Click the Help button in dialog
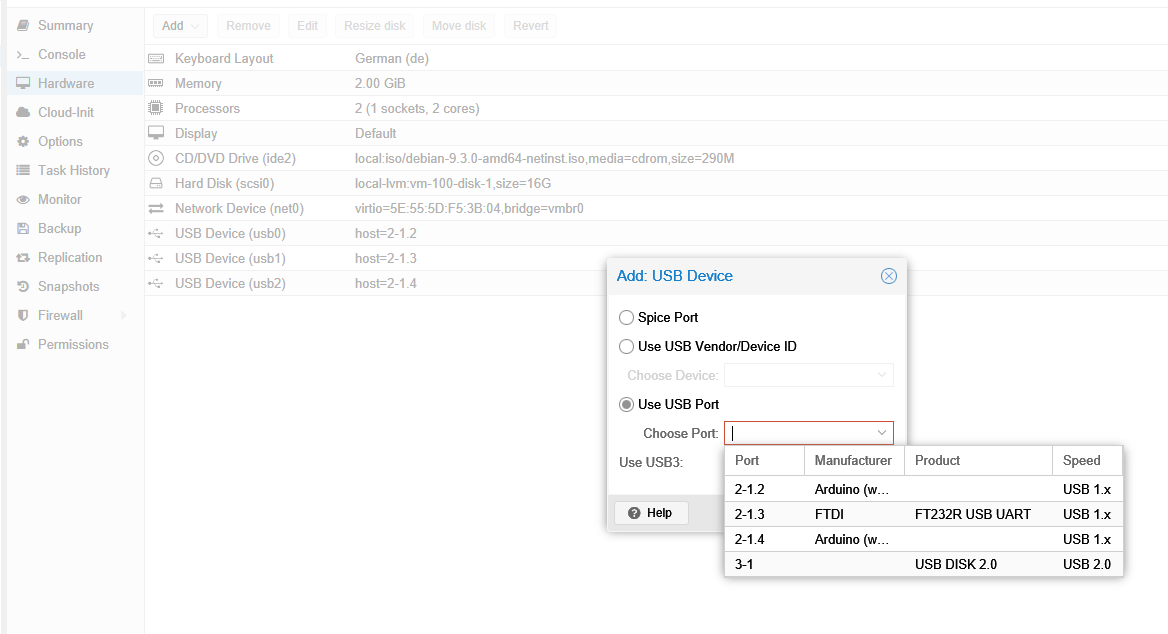The image size is (1168, 634). tap(650, 513)
